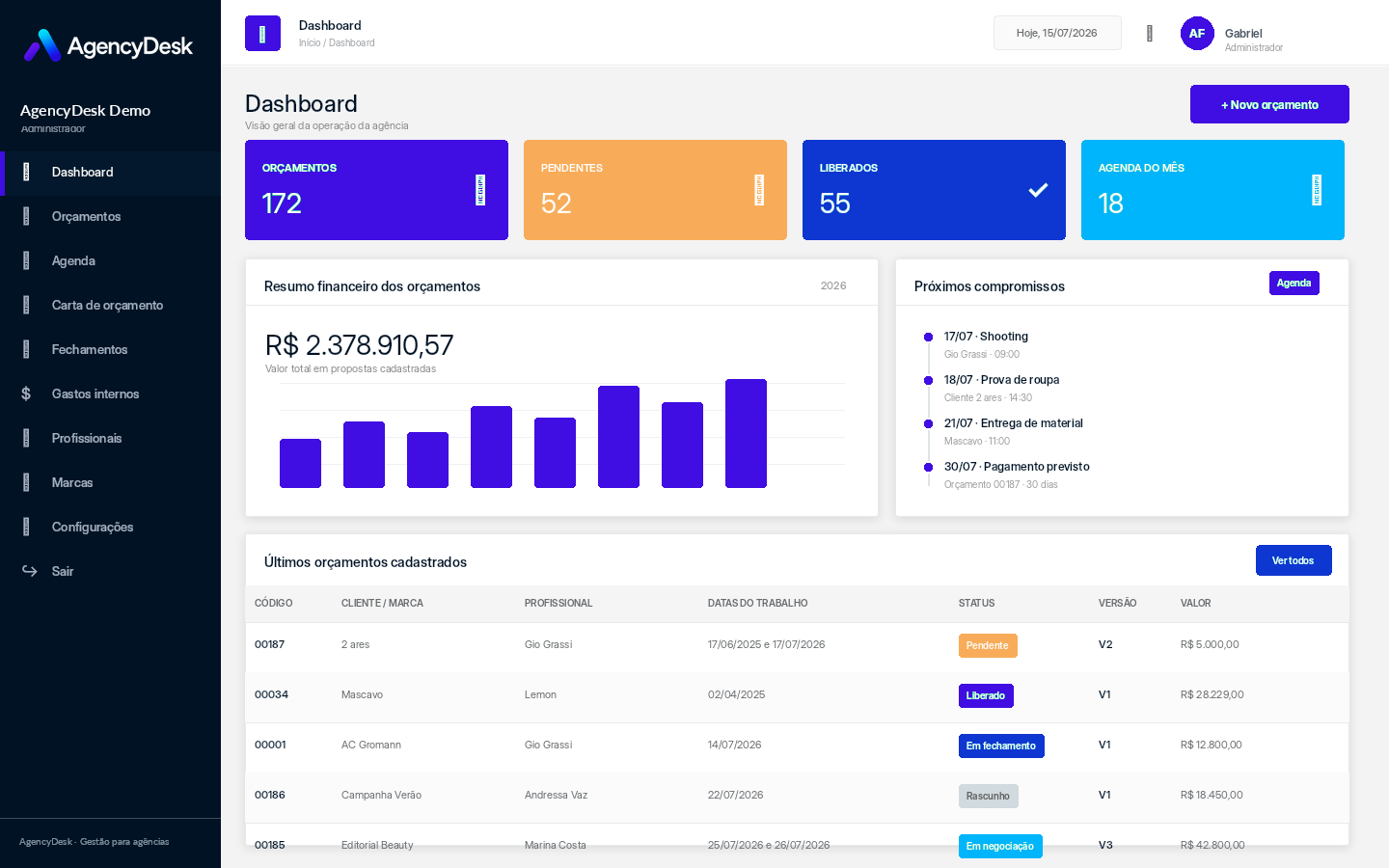Select Dashboard in the sidebar menu
Viewport: 1389px width, 868px height.
[x=111, y=173]
